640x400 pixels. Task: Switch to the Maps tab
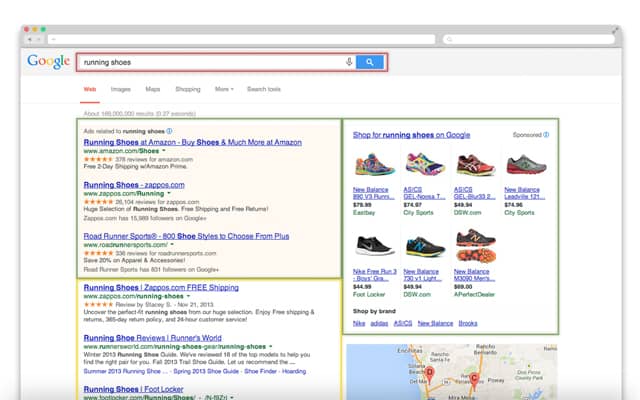pos(153,89)
